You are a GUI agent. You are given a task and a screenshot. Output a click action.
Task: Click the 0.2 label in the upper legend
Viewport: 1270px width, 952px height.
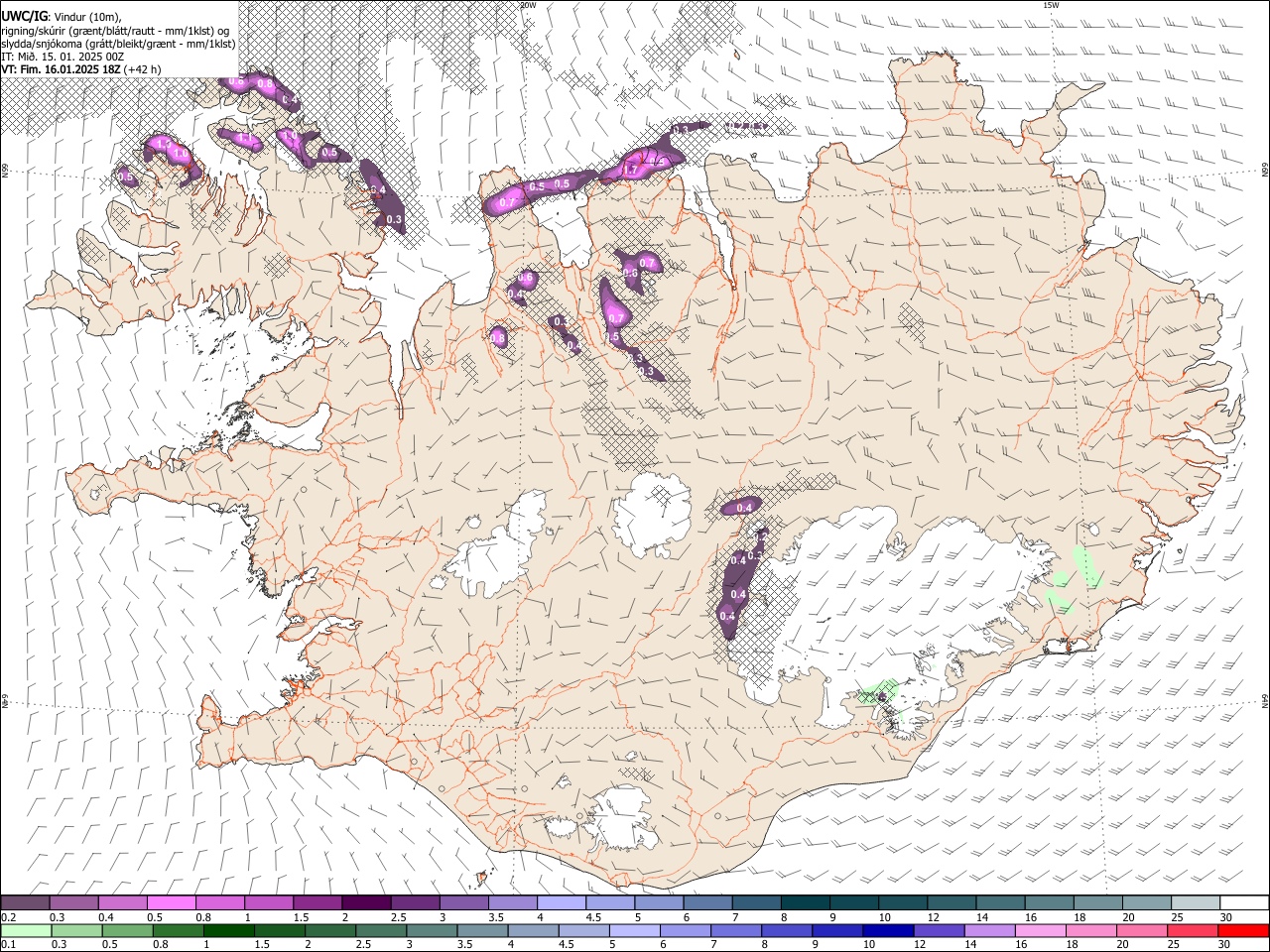[8, 917]
